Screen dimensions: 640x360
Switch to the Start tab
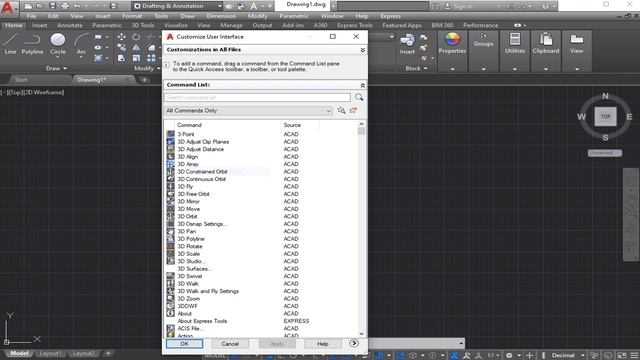coord(21,80)
